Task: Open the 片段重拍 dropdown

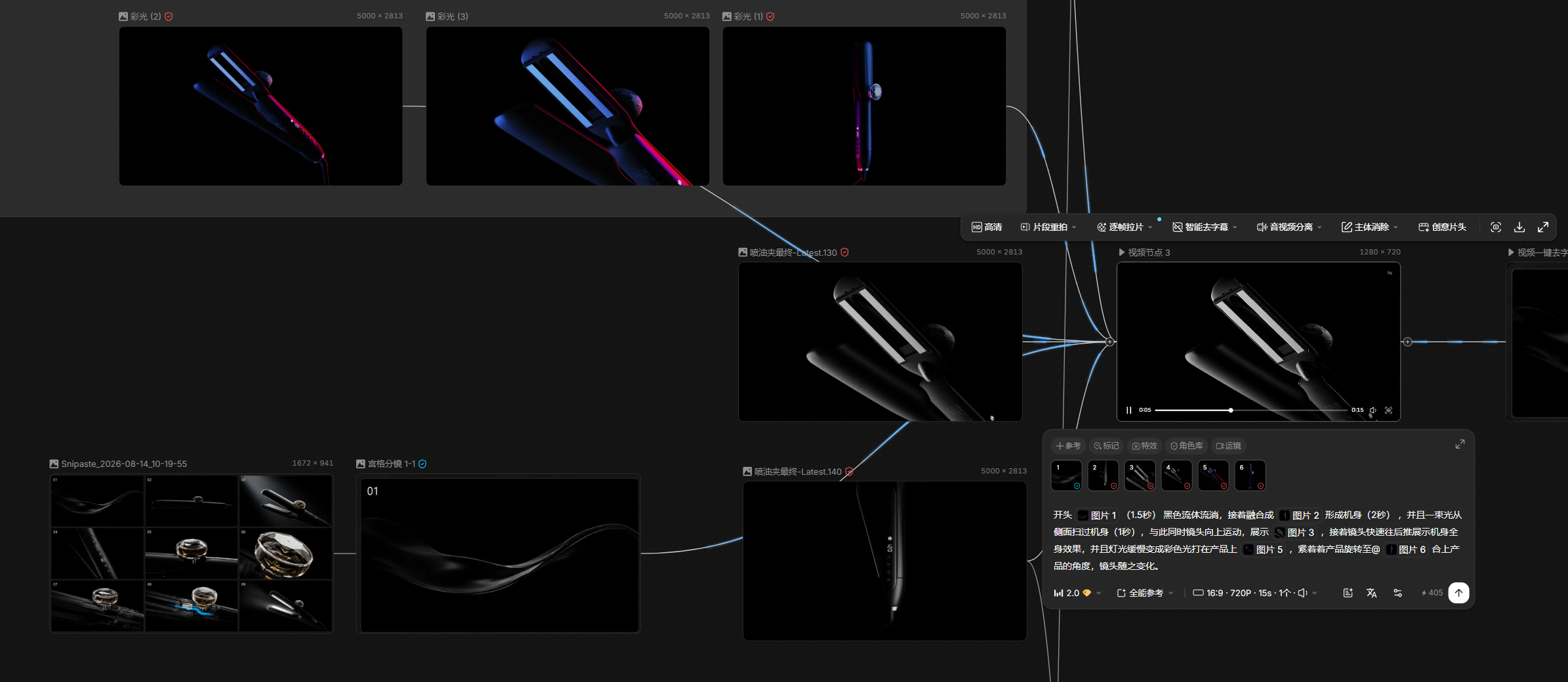Action: coord(1048,227)
